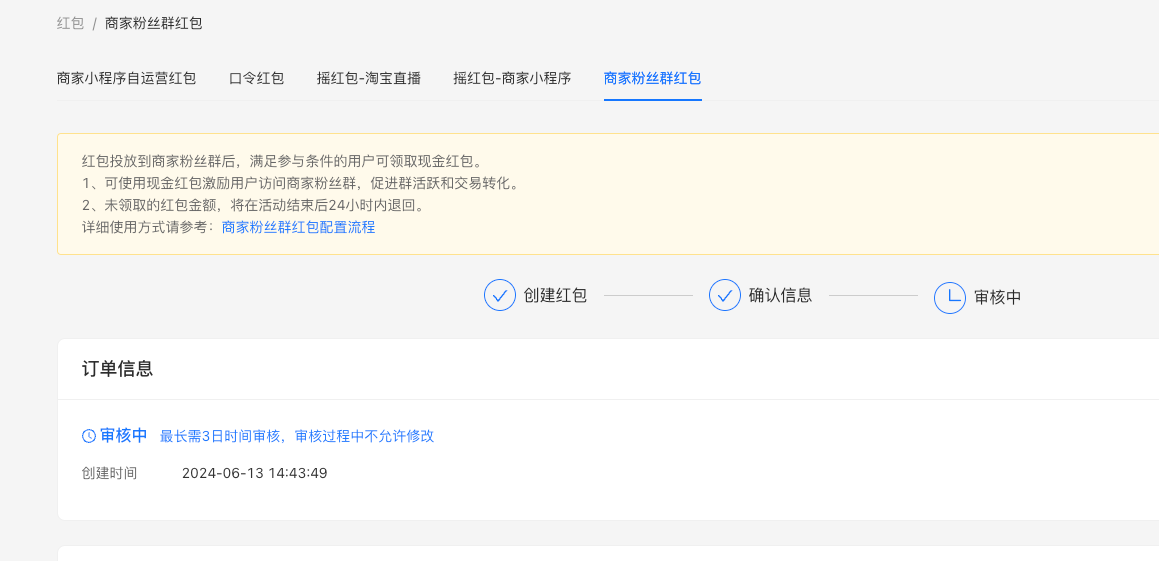The height and width of the screenshot is (561, 1159).
Task: Click the clock icon of the 审核中 step
Action: (x=950, y=297)
